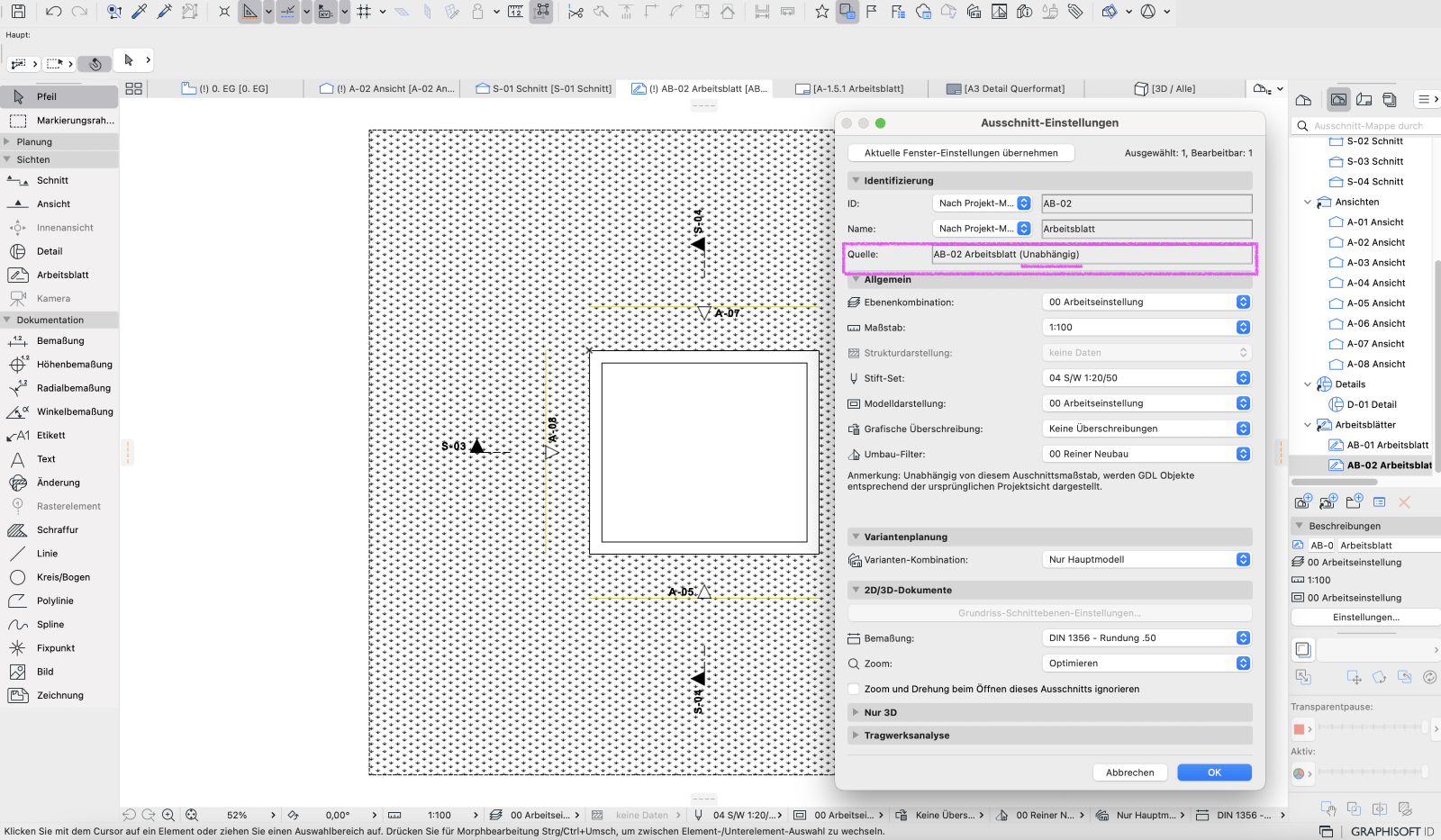This screenshot has width=1441, height=840.
Task: Choose the Fixpunkt hotspot tool
Action: pyautogui.click(x=59, y=648)
